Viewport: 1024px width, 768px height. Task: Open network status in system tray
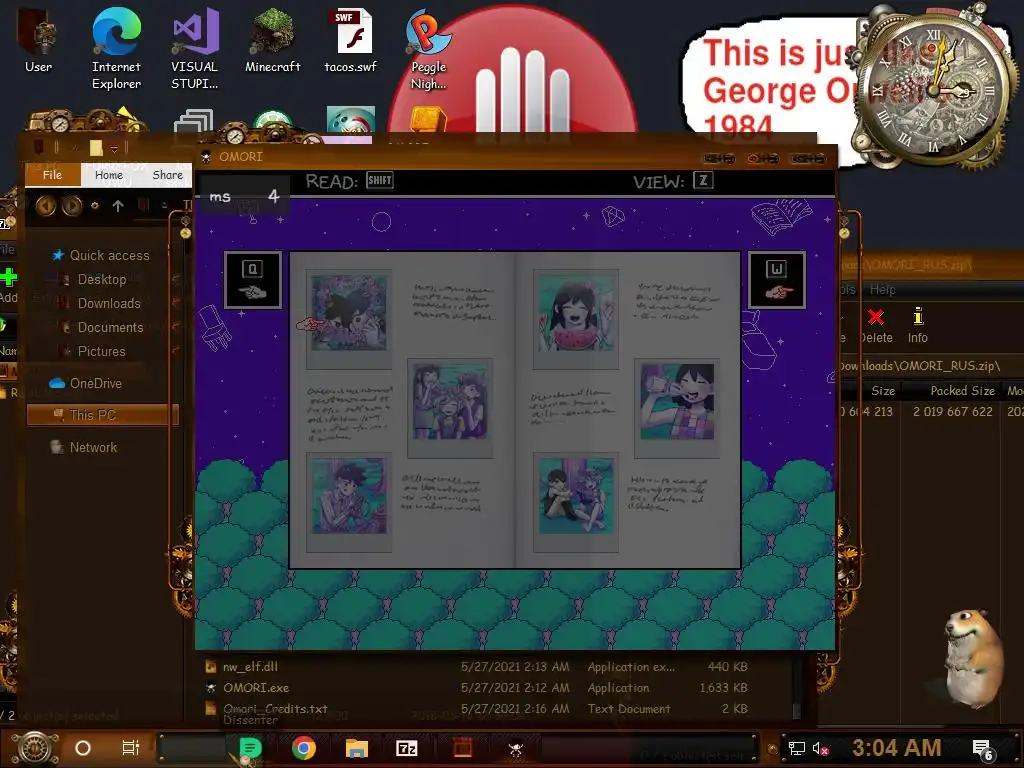click(797, 748)
